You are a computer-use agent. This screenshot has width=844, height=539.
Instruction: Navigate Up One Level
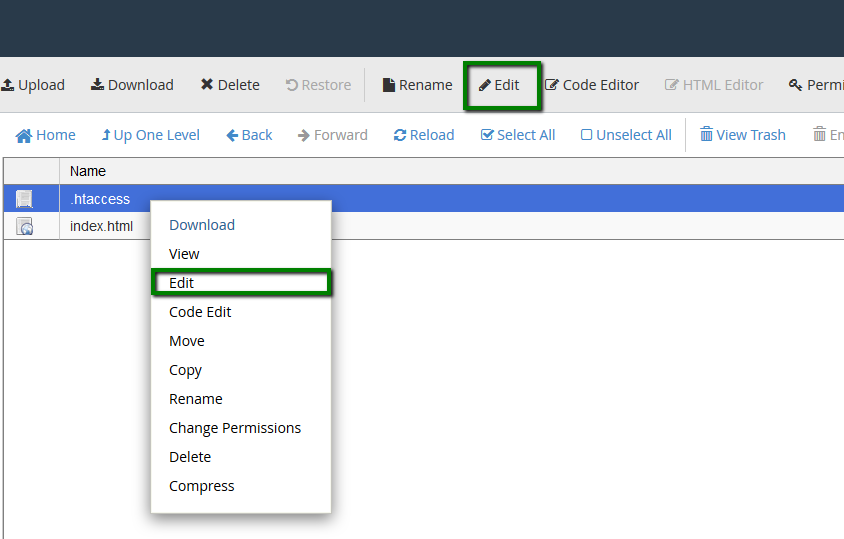150,135
